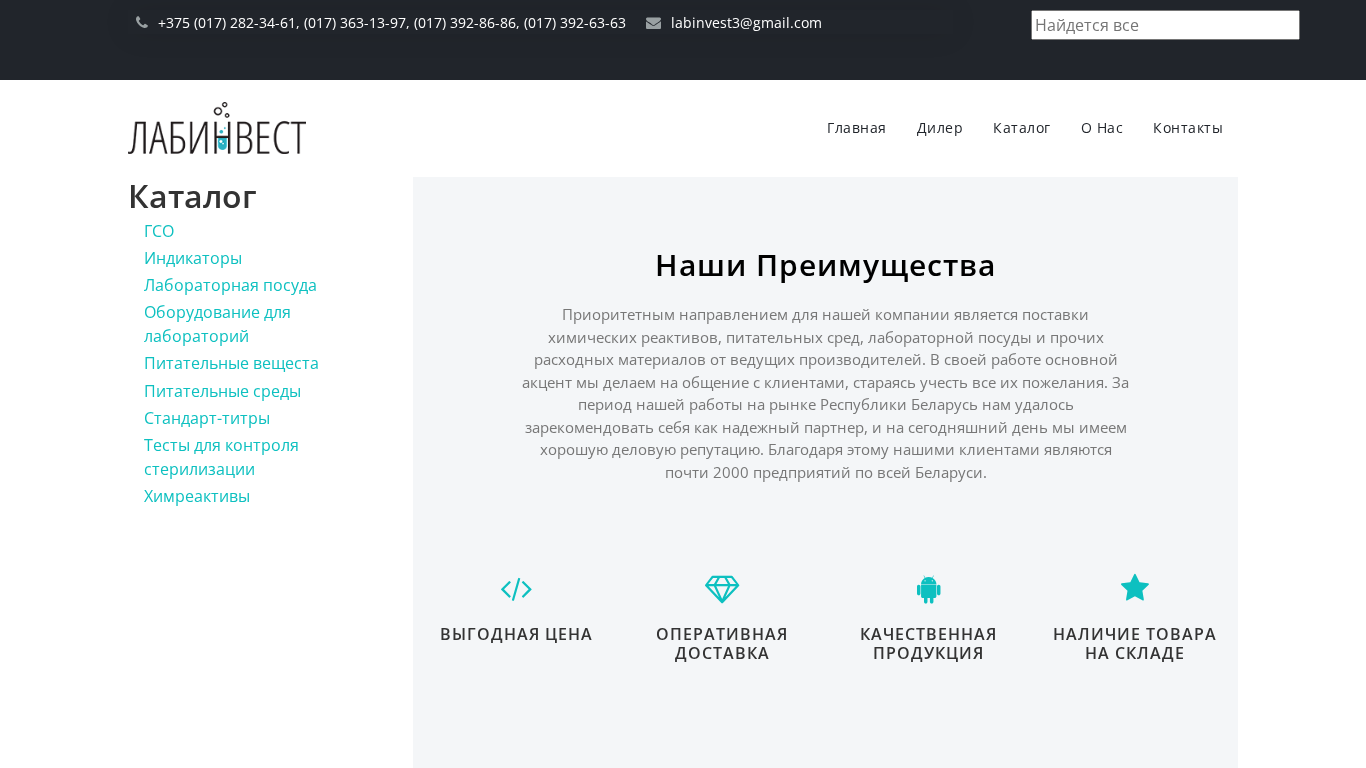The image size is (1366, 768).
Task: Click the star icon above Наличие товара
Action: (x=1135, y=588)
